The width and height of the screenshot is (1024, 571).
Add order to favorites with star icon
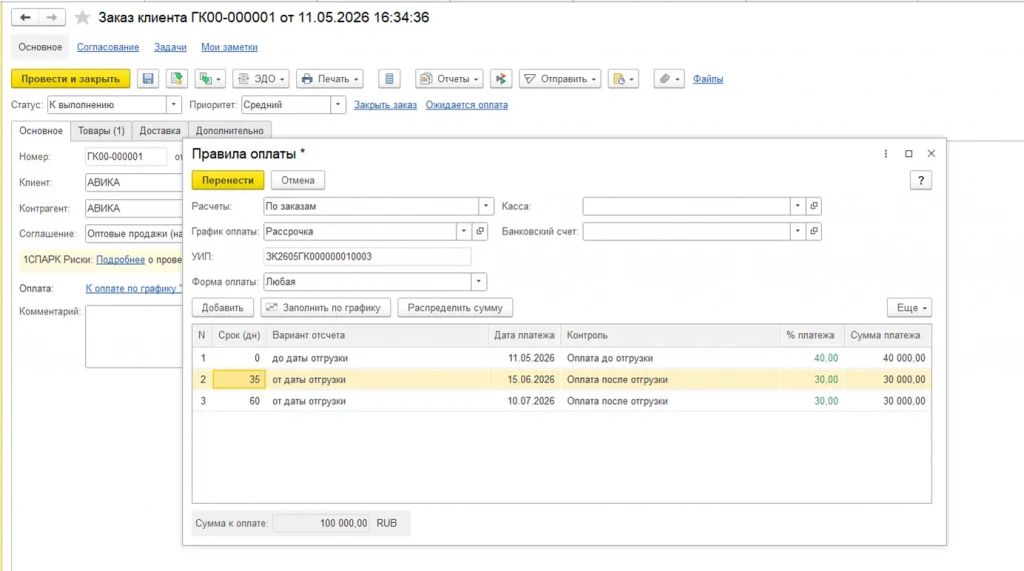coord(82,18)
